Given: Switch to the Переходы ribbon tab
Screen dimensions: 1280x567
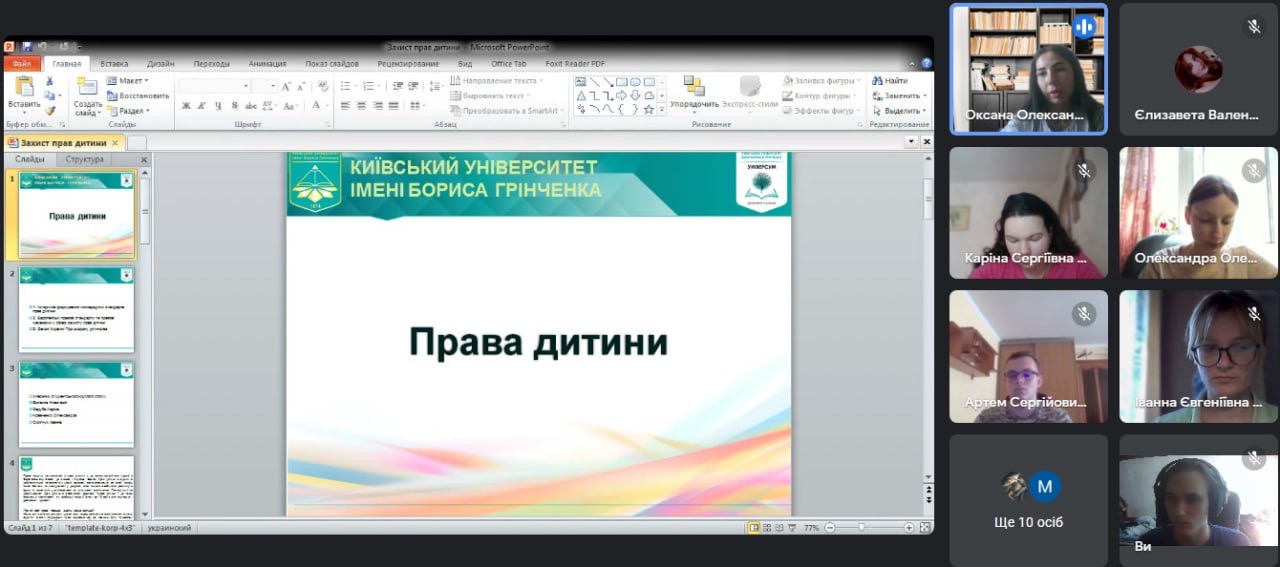Looking at the screenshot, I should 212,63.
